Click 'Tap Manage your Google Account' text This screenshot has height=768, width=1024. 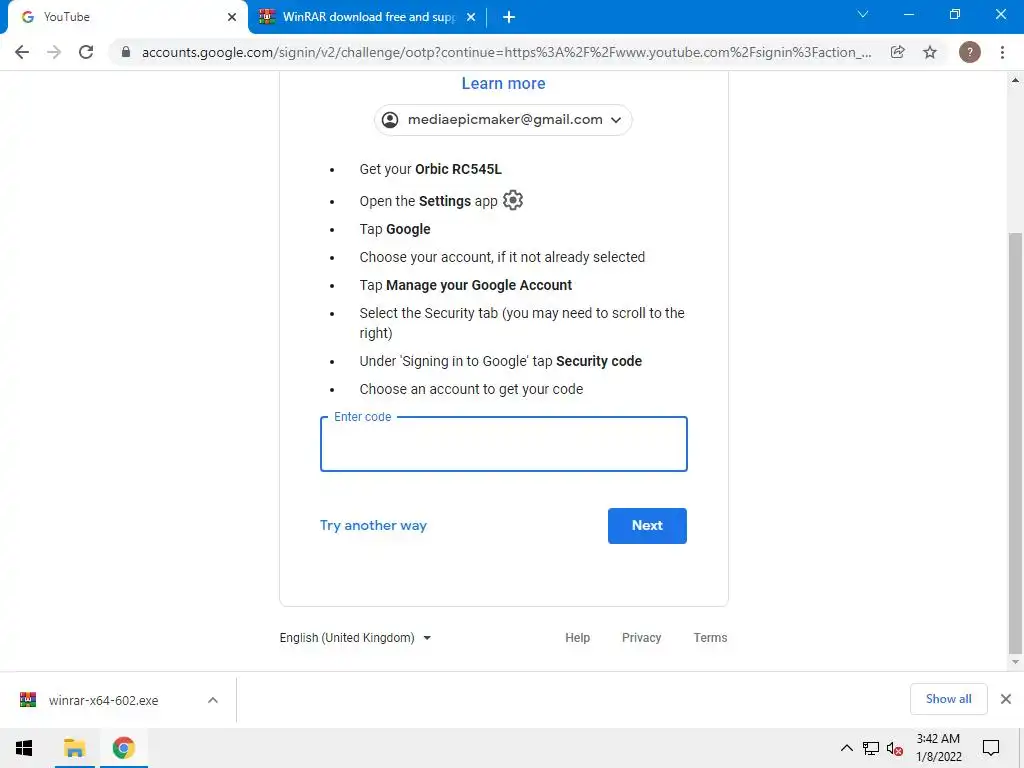pos(466,285)
